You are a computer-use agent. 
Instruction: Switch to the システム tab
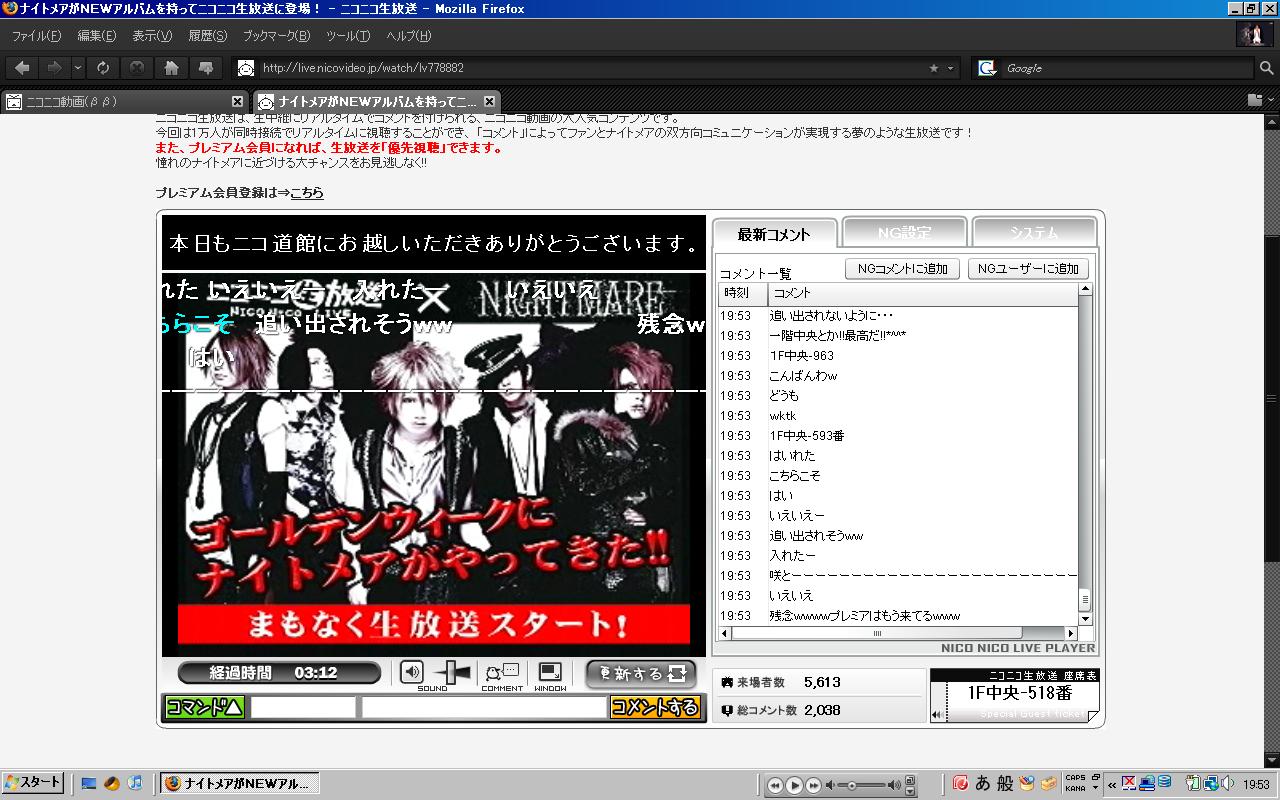pyautogui.click(x=1034, y=232)
